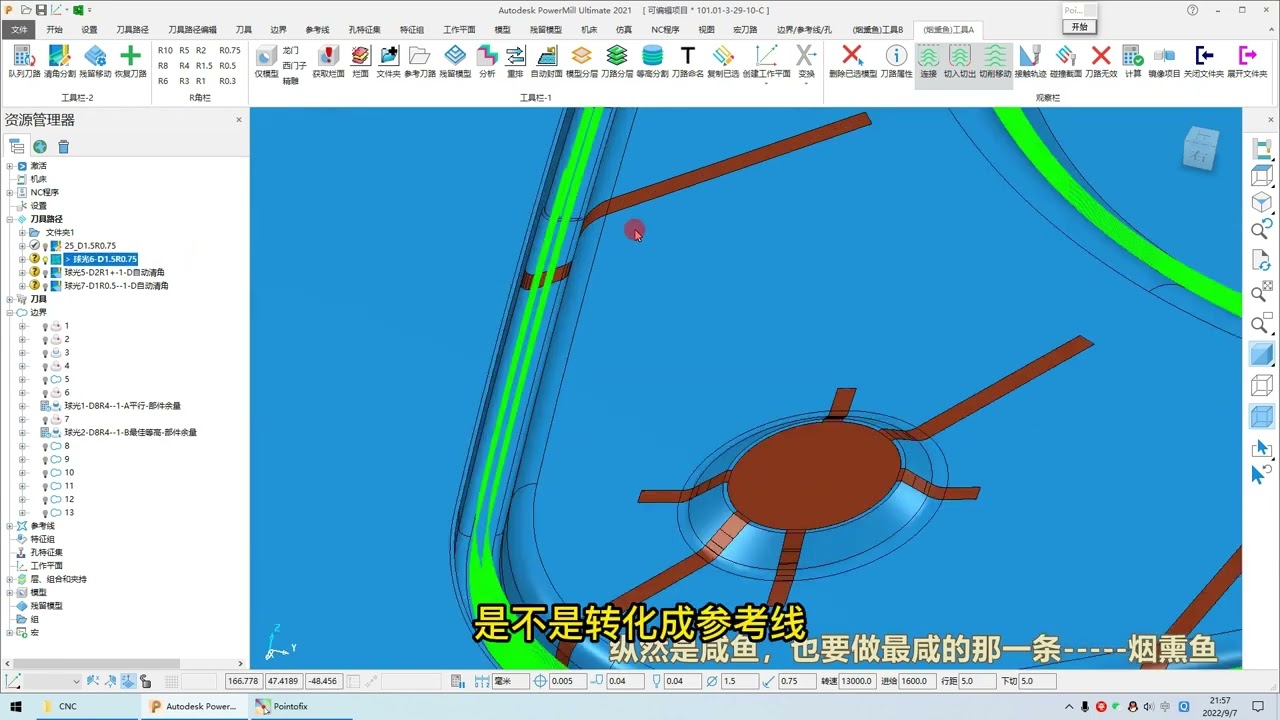
Task: Select the 仅模型 model-only icon
Action: 266,61
